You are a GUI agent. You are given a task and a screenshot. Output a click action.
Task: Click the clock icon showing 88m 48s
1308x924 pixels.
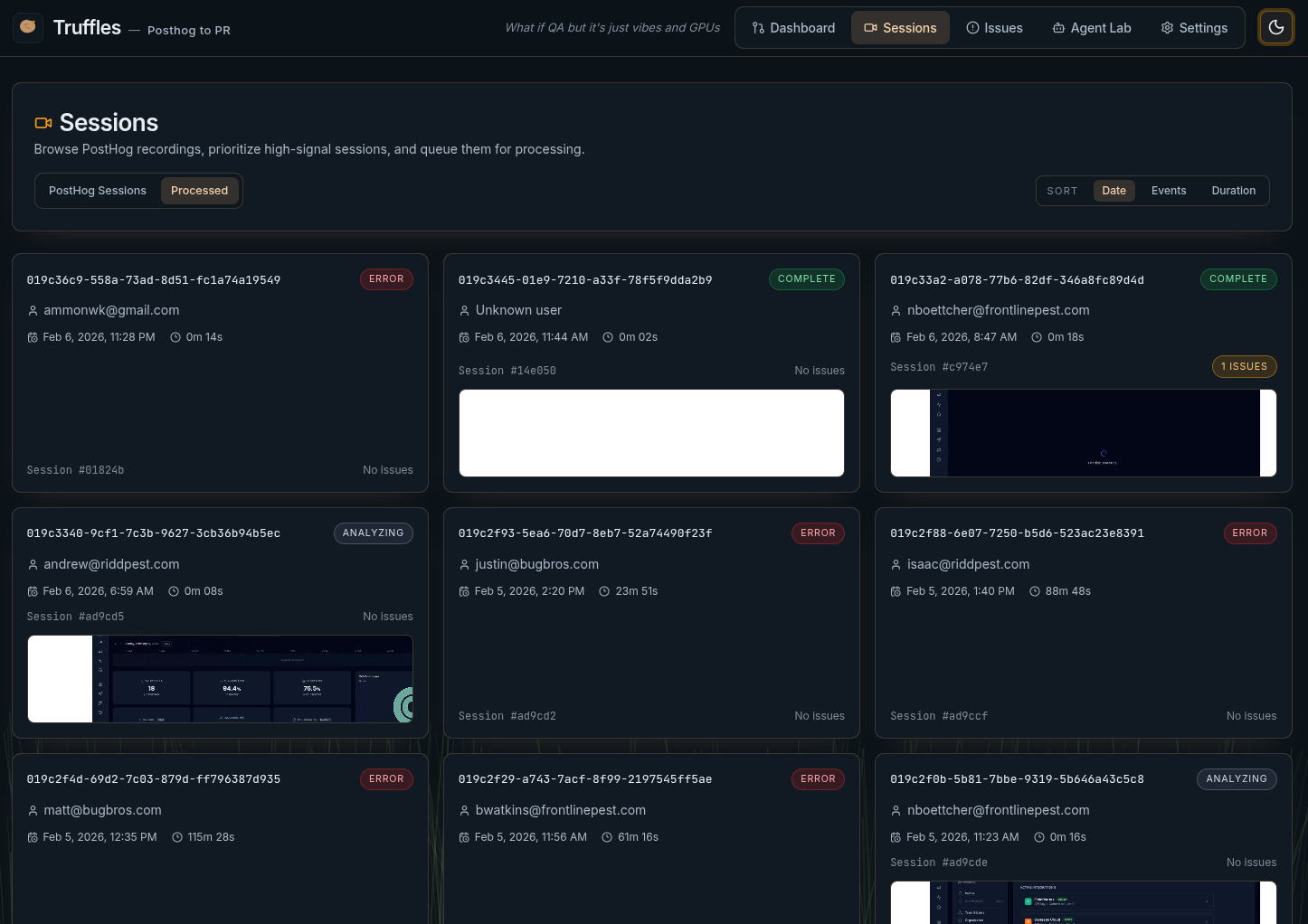(1035, 590)
